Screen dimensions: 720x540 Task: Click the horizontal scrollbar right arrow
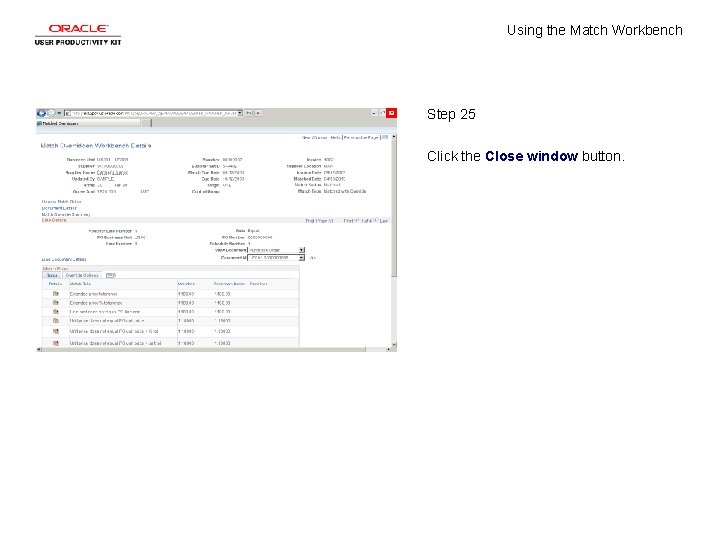(388, 349)
